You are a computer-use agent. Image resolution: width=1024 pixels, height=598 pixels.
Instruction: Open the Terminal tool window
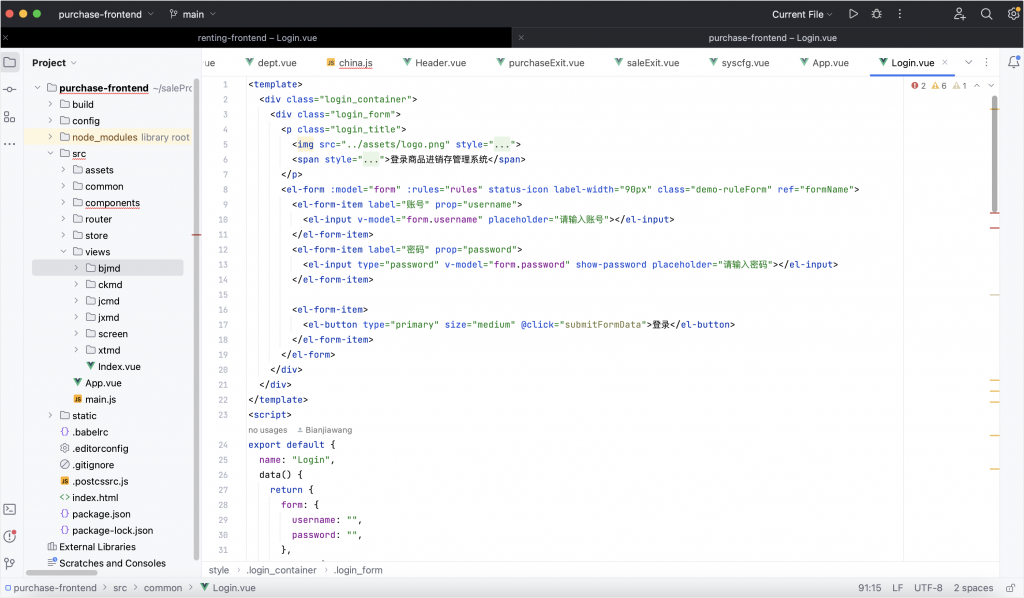[x=10, y=509]
